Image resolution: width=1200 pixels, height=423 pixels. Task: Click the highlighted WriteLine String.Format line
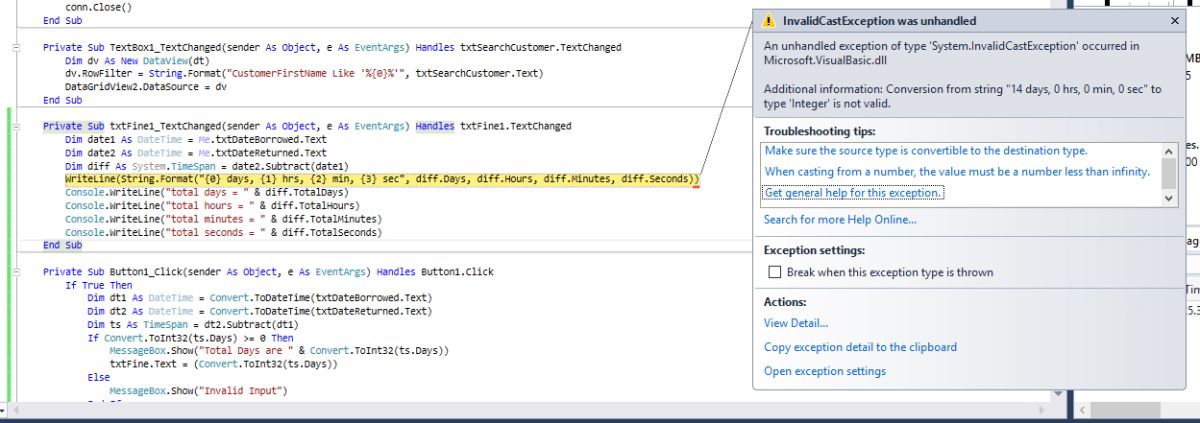click(x=381, y=179)
